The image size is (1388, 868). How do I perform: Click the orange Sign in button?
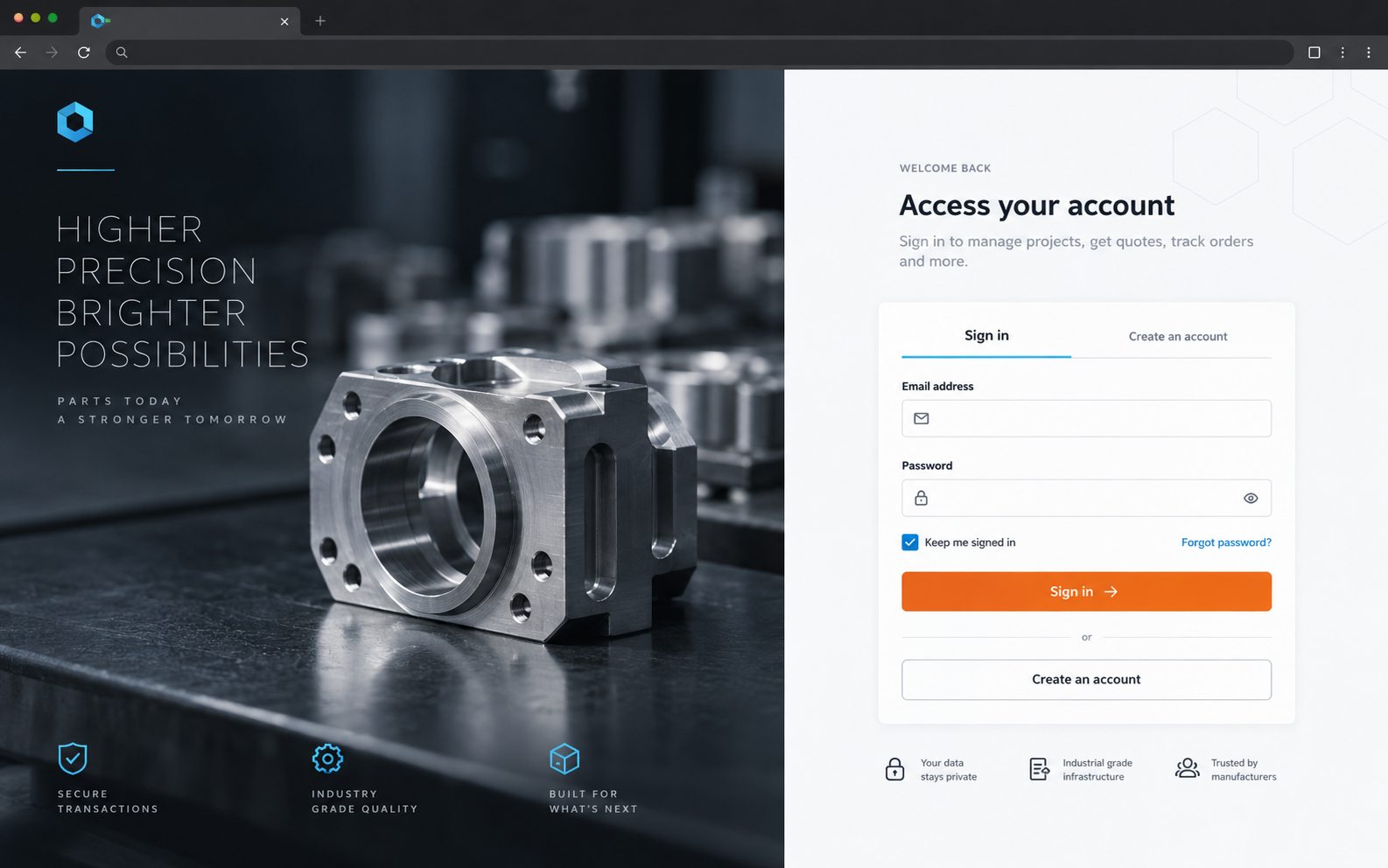(x=1086, y=591)
